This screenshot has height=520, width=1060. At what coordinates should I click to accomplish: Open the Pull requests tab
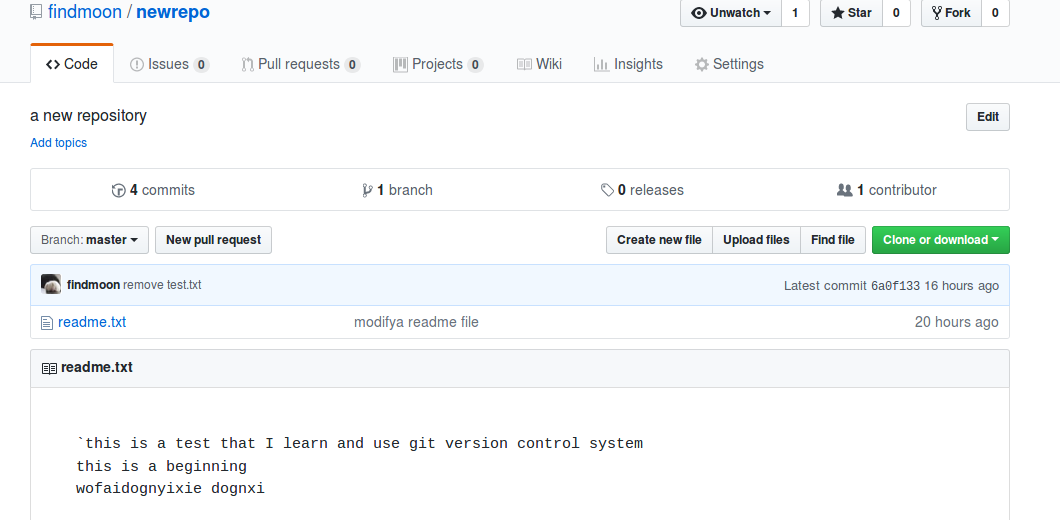[x=299, y=64]
